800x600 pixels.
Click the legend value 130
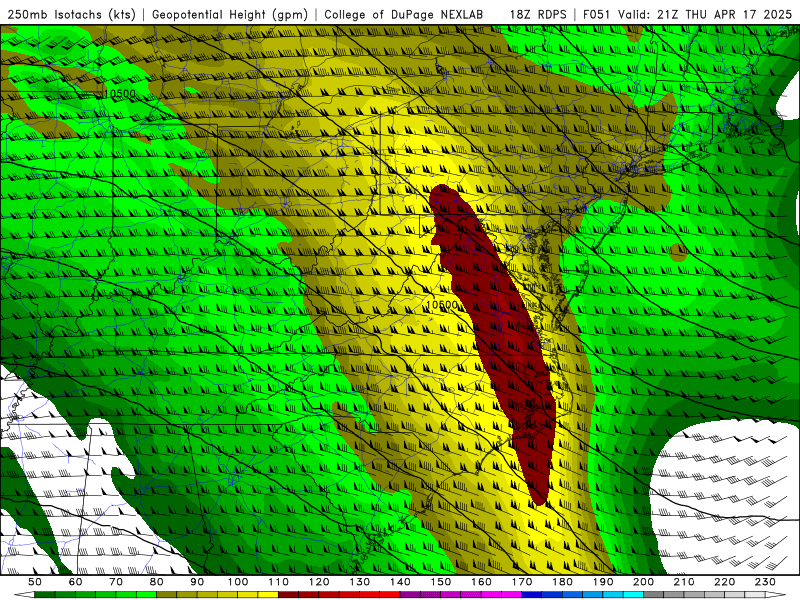360,582
